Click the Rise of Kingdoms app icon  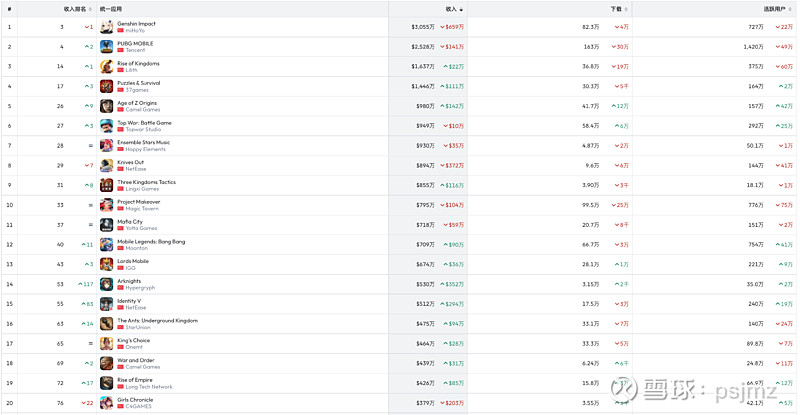(x=106, y=66)
